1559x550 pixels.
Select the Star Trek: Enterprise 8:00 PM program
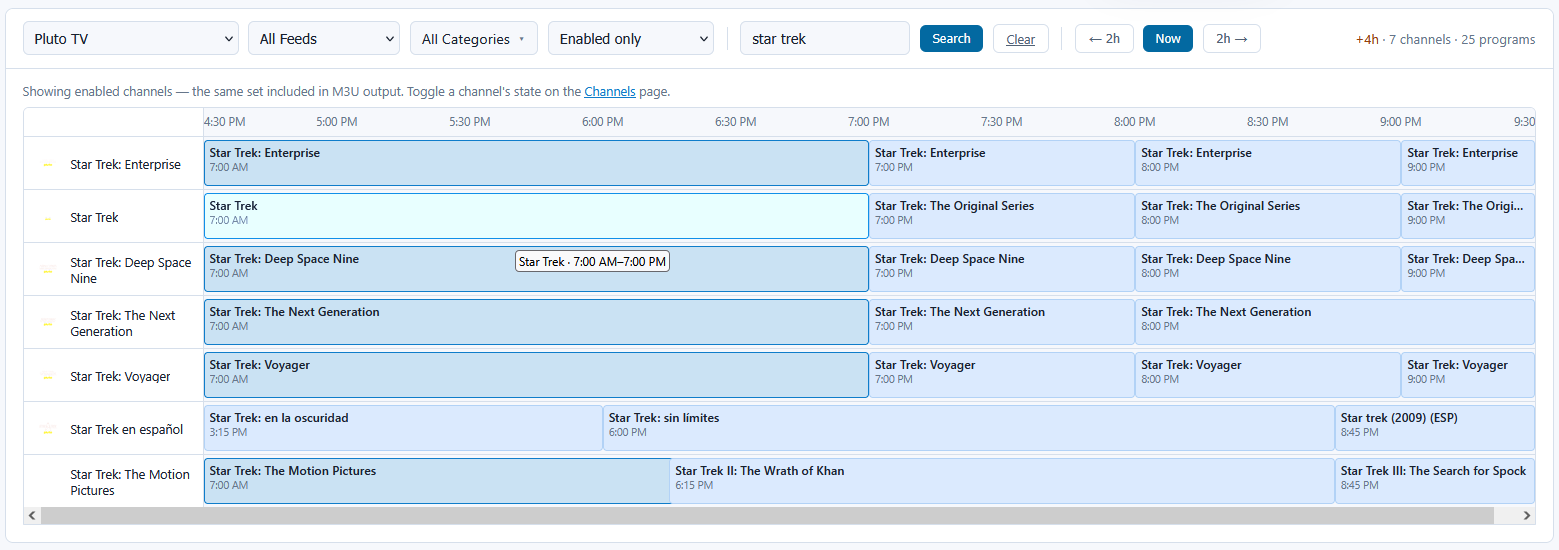click(1268, 163)
